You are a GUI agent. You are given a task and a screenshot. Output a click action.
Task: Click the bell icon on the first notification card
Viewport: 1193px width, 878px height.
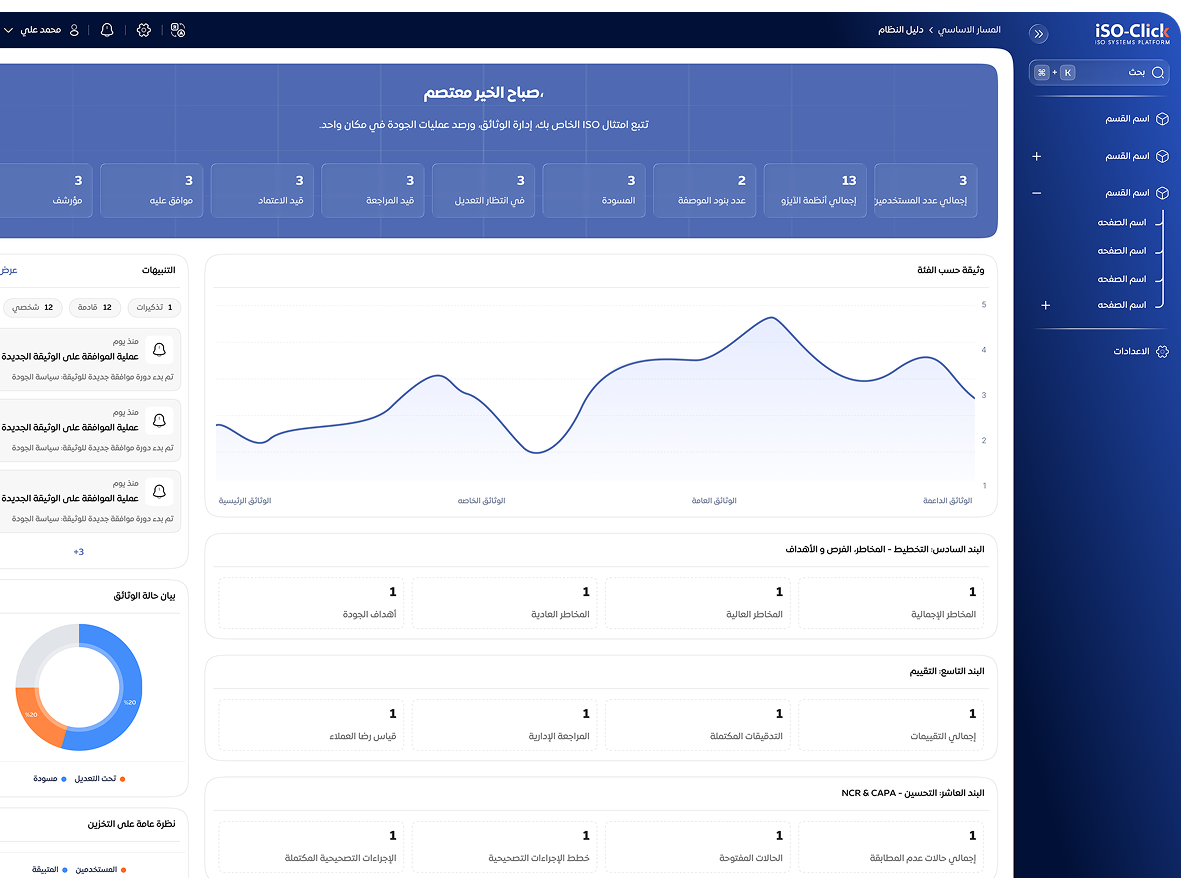tap(159, 350)
